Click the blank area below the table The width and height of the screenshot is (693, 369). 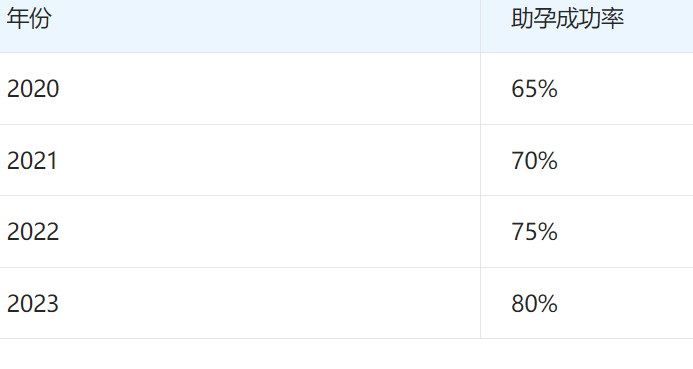346,354
